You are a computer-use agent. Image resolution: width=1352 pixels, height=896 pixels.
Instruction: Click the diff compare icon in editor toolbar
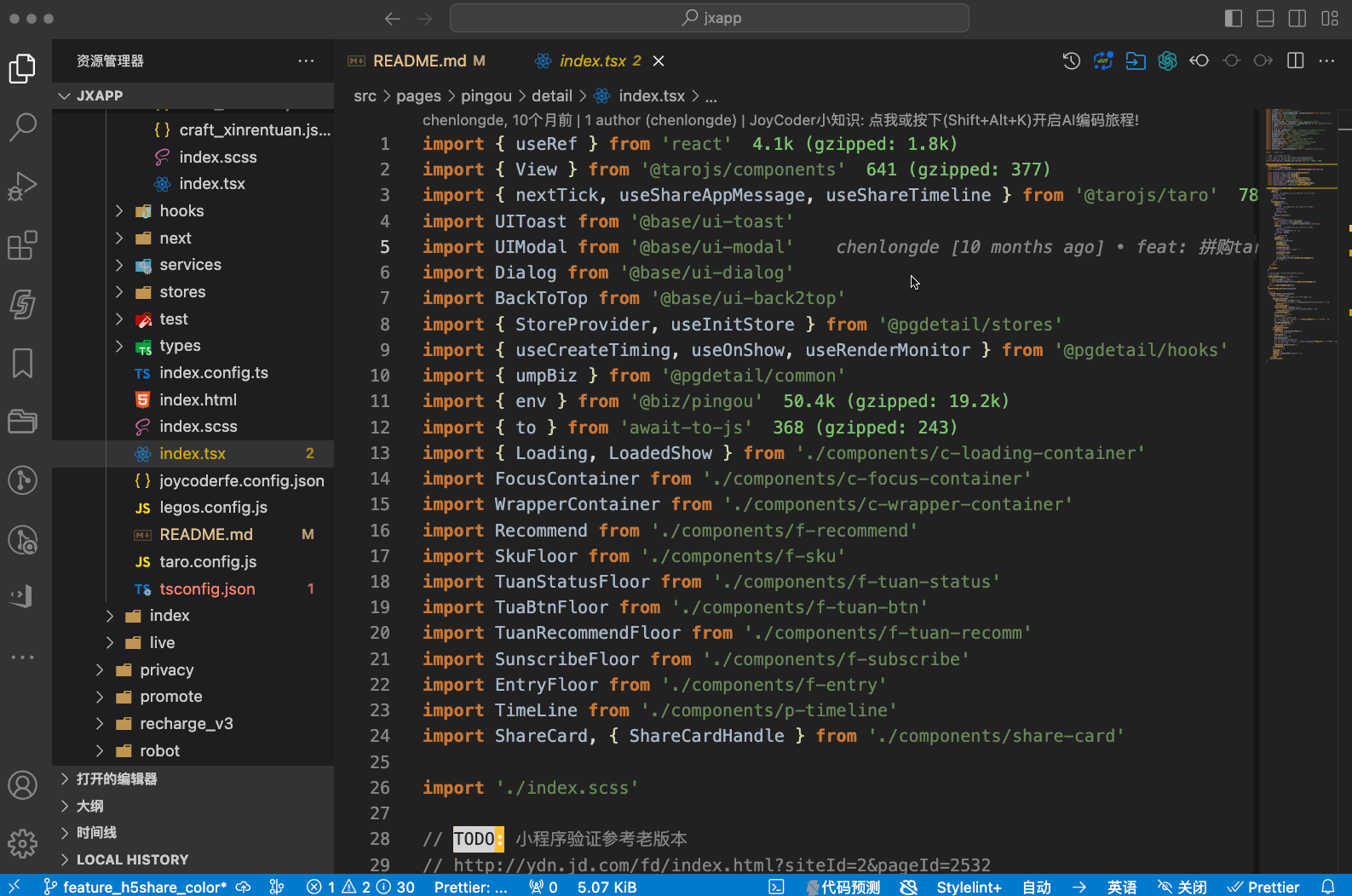point(1103,60)
